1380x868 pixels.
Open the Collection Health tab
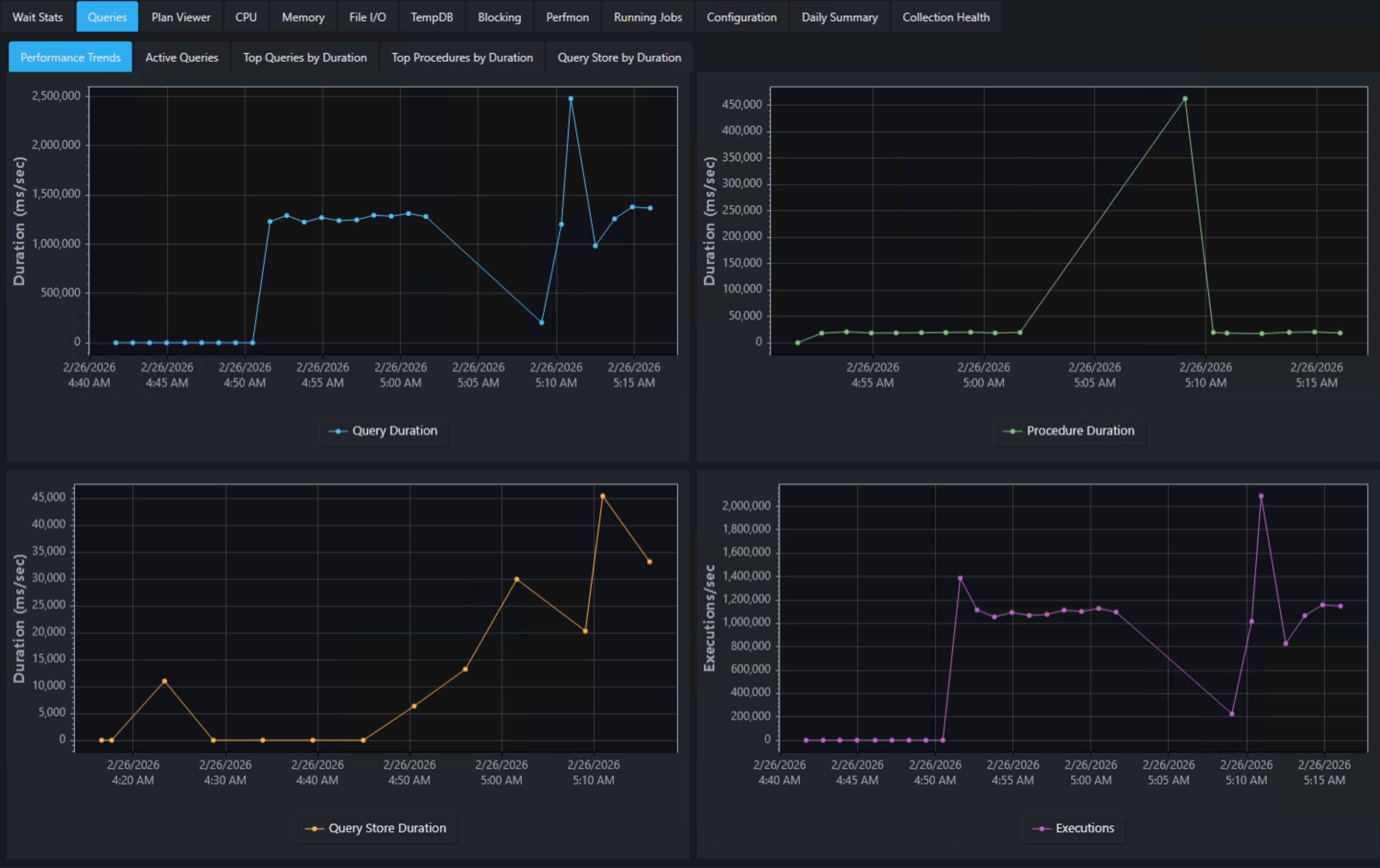(946, 17)
